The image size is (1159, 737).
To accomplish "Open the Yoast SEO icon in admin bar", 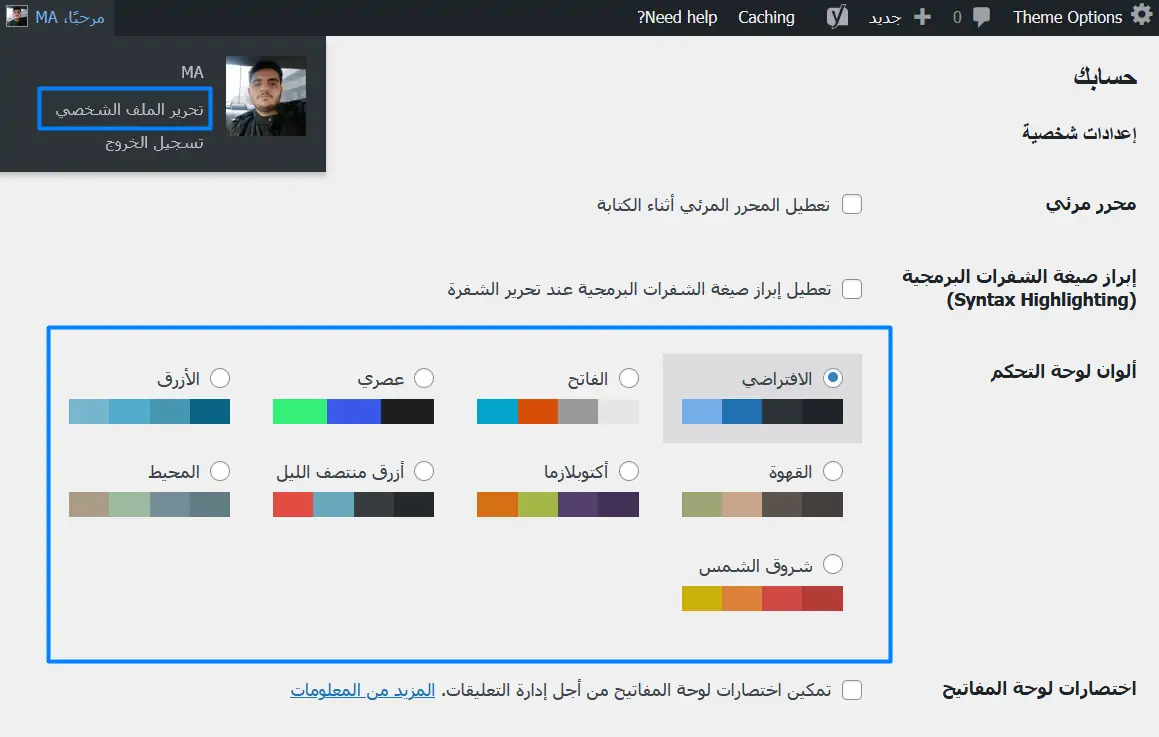I will [x=837, y=17].
